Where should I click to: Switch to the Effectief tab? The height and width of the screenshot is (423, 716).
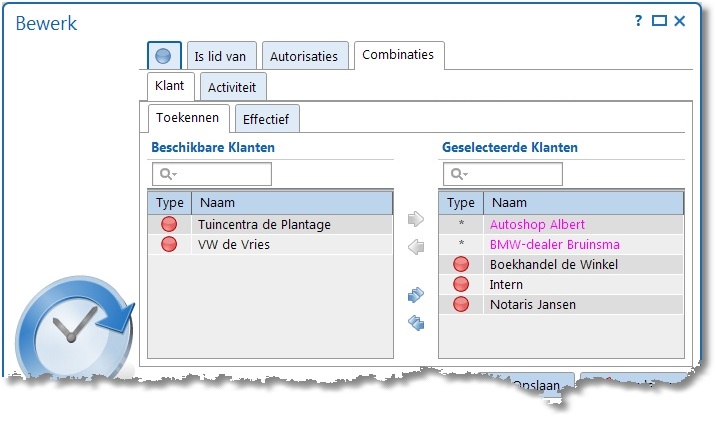267,119
